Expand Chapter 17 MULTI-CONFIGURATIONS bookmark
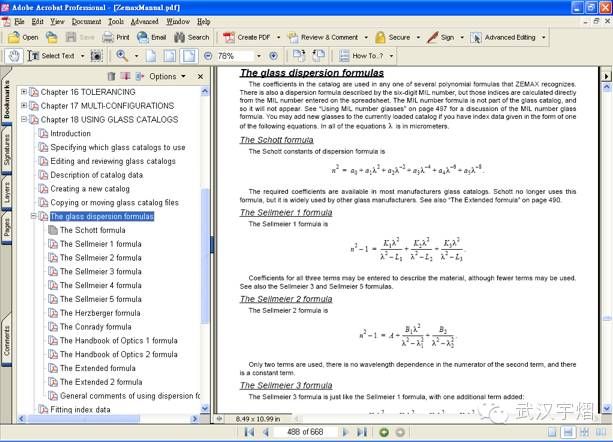Viewport: 613px width, 442px height. 24,106
